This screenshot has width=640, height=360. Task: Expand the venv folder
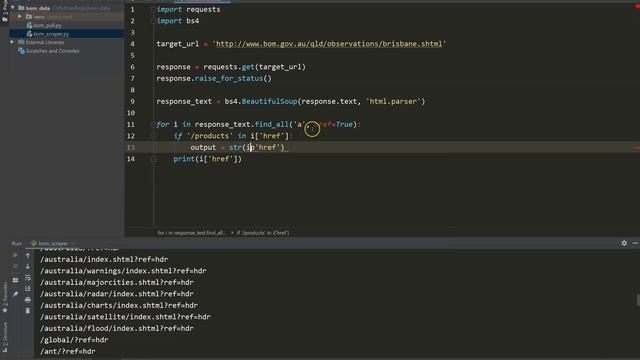point(20,17)
